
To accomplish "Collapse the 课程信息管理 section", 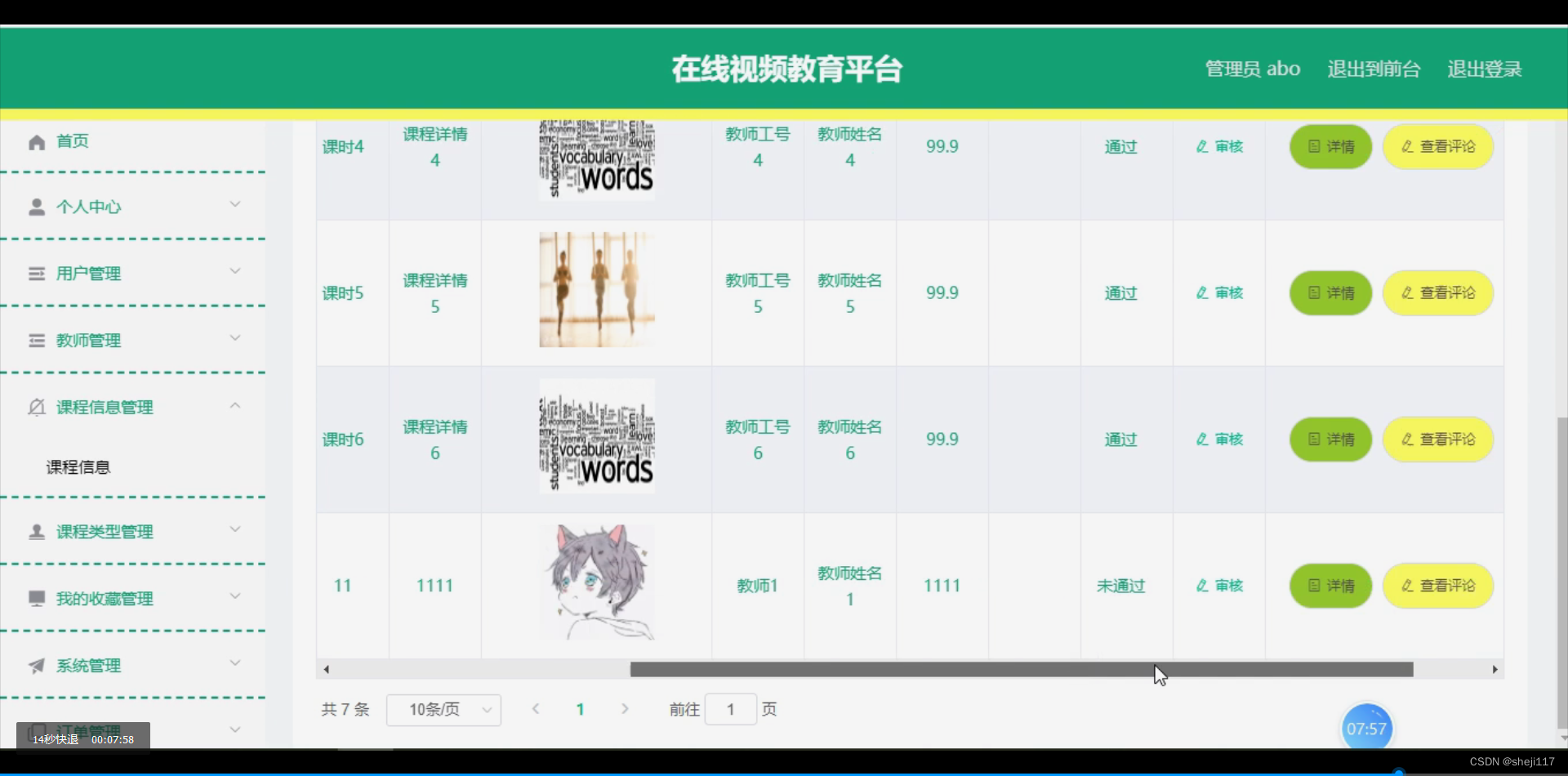I will (236, 404).
